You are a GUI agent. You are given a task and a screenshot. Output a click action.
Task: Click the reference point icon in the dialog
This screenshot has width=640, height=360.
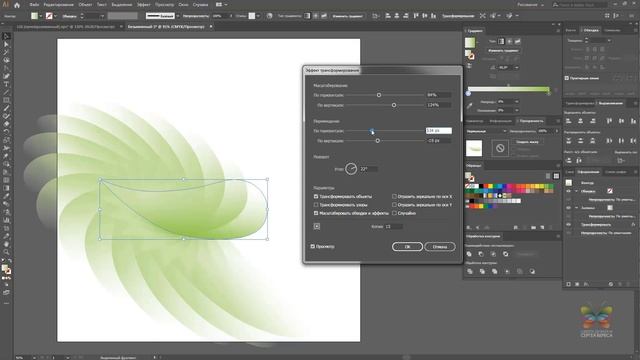(x=317, y=226)
